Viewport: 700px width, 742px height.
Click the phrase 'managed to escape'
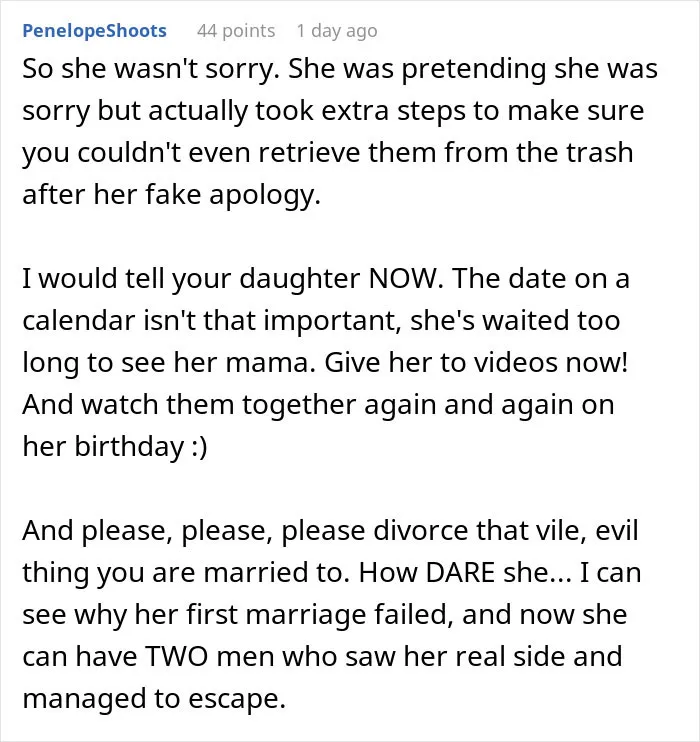coord(154,699)
